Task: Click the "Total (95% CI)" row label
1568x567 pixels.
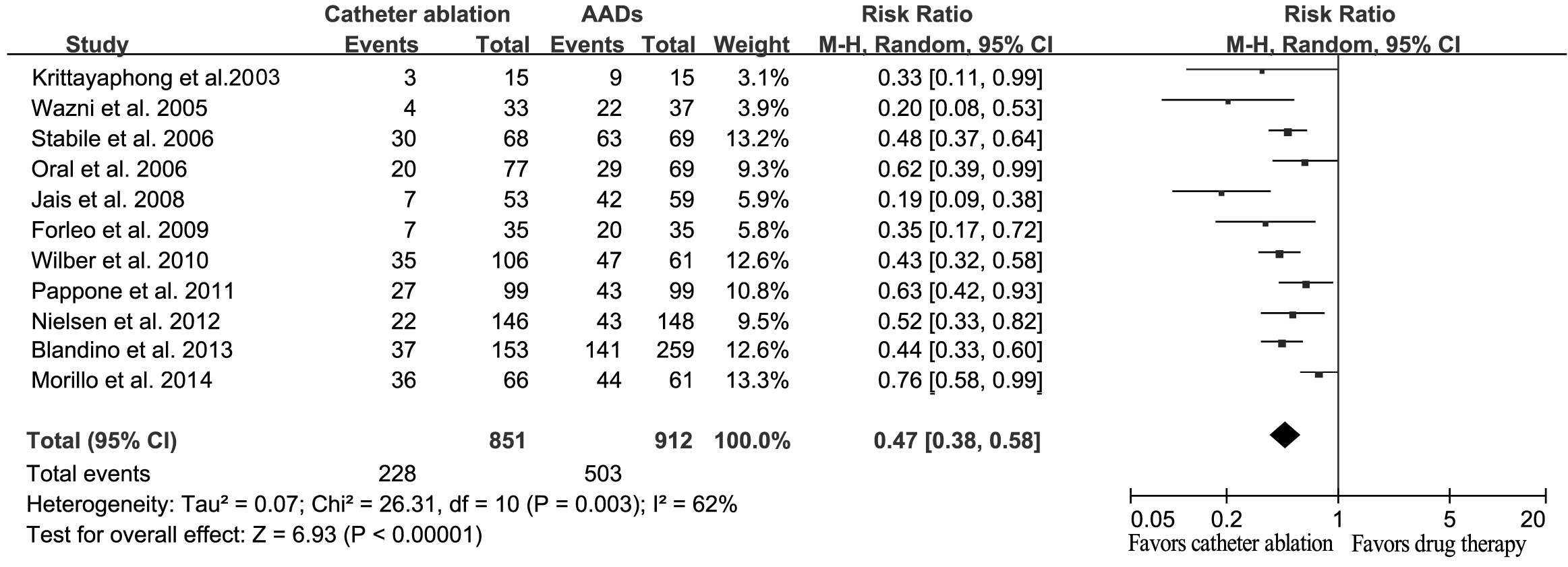Action: click(x=102, y=440)
